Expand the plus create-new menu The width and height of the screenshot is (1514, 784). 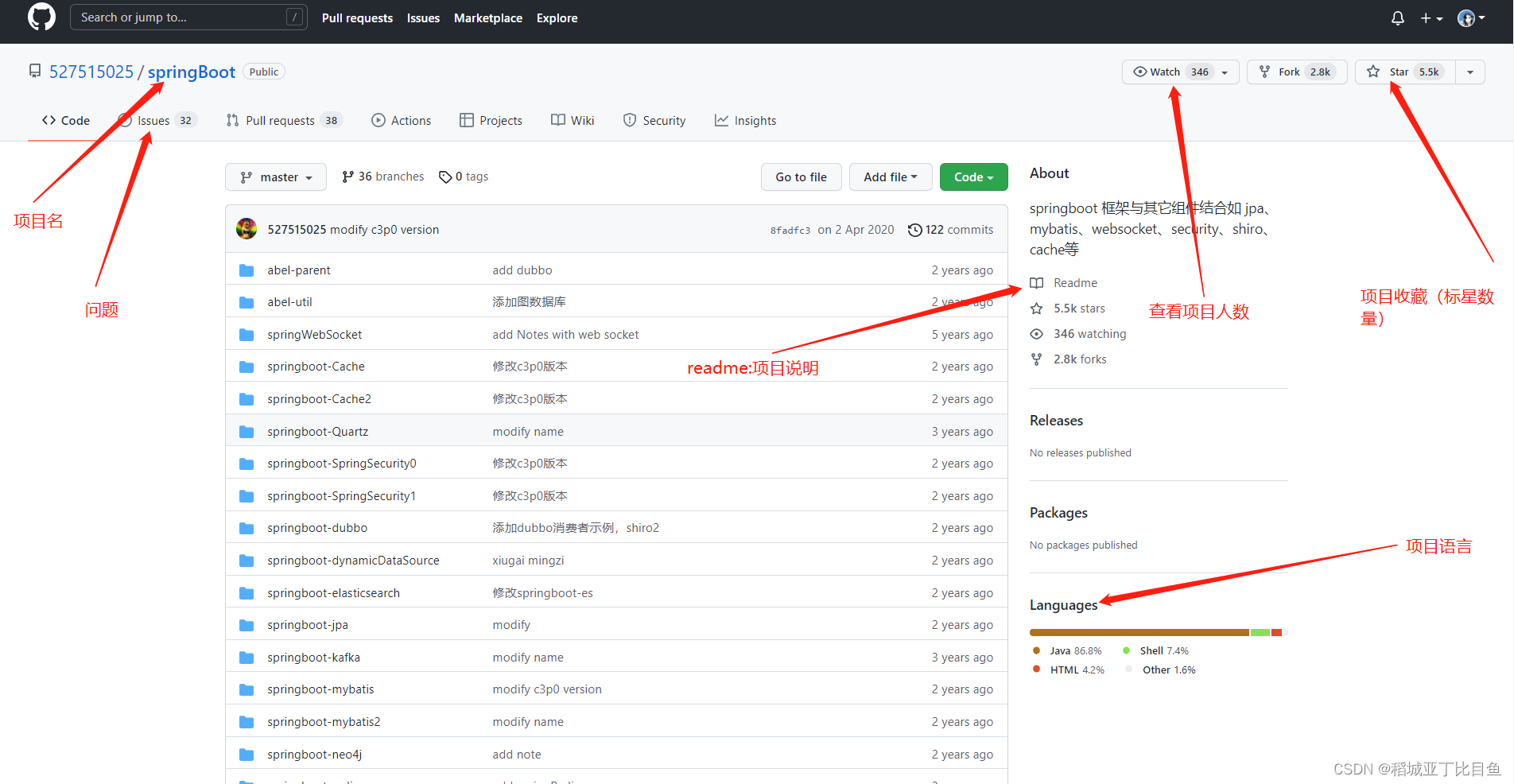1431,18
